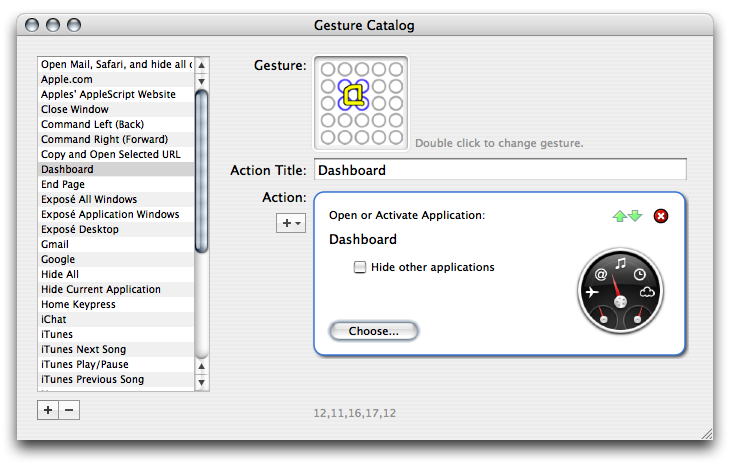Remove gesture with minus button
The height and width of the screenshot is (465, 739).
coord(68,410)
